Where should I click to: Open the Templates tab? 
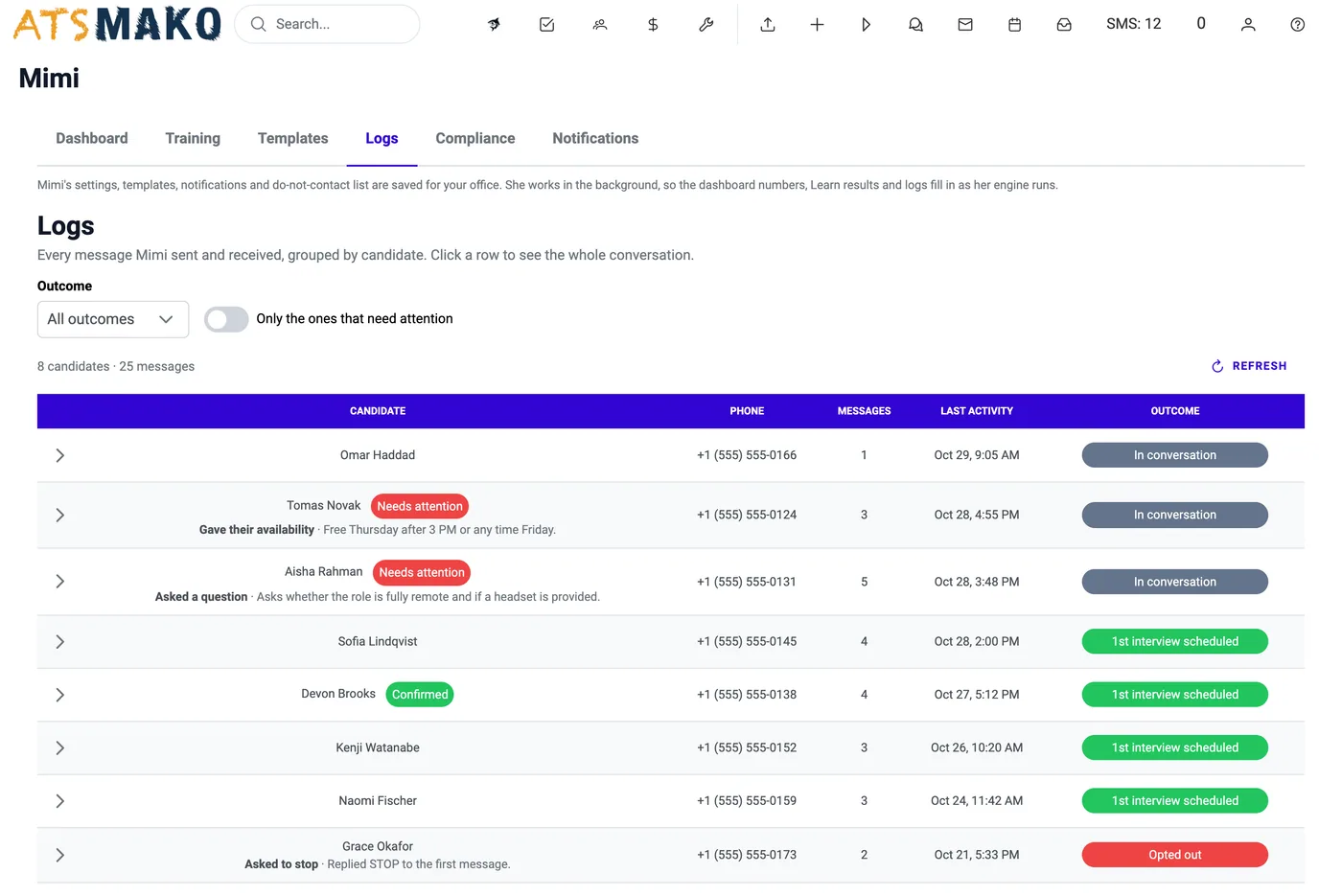click(293, 139)
